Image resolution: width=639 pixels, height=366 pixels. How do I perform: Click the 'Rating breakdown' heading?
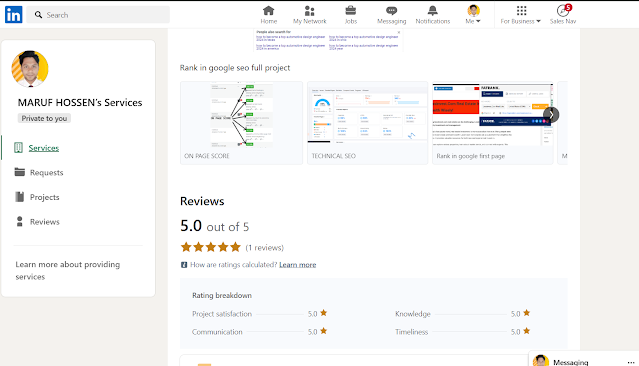pos(222,295)
